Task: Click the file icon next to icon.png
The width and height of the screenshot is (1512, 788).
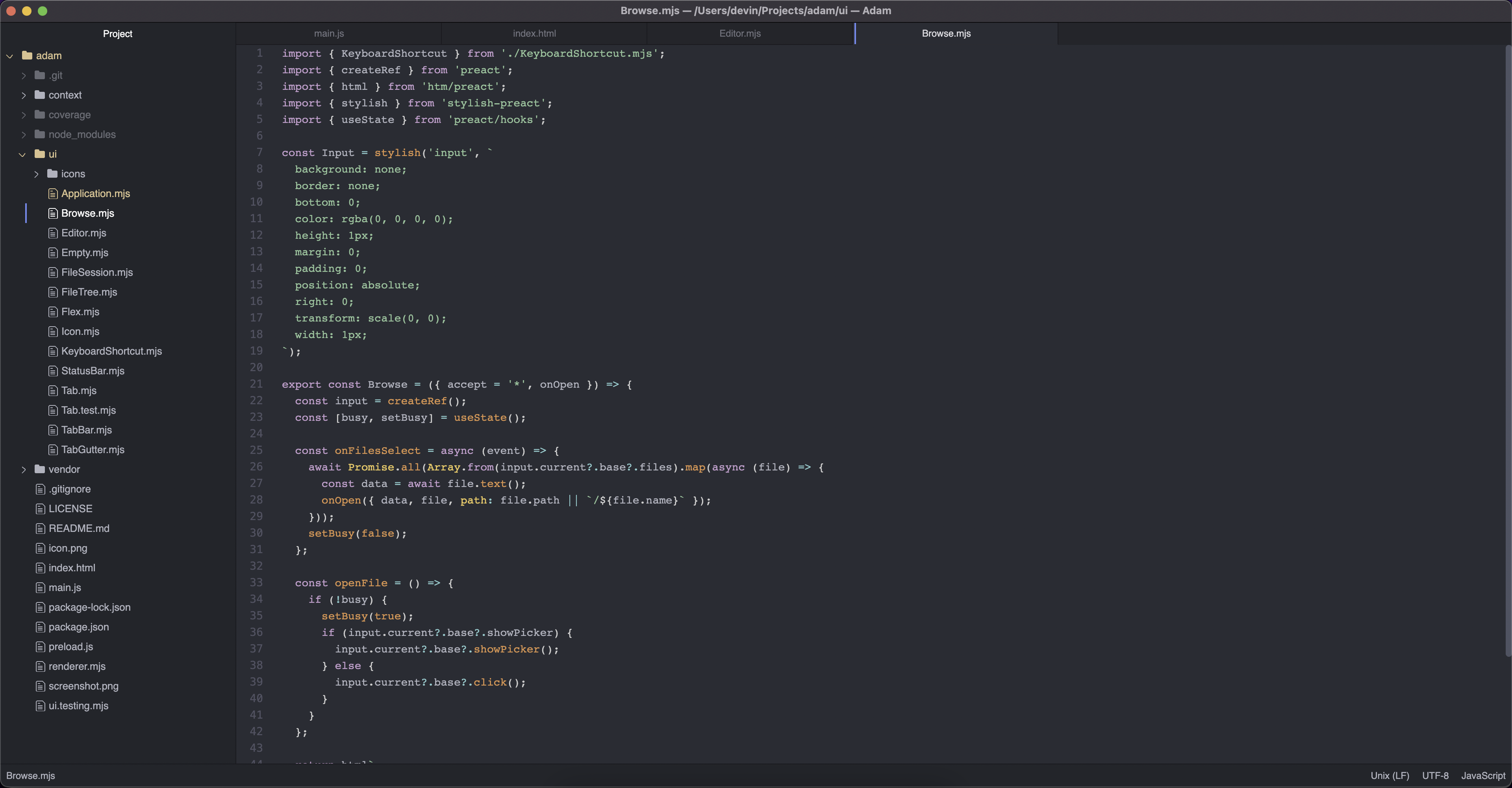Action: click(x=41, y=548)
